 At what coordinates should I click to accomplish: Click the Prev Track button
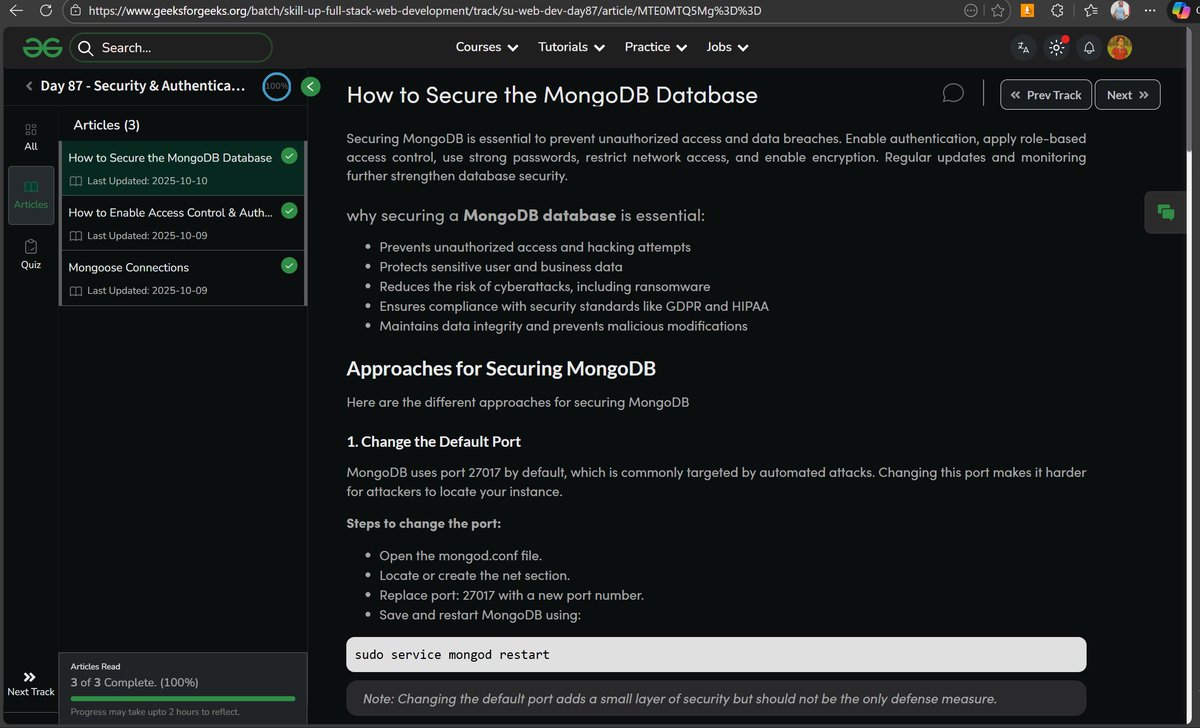[x=1045, y=95]
